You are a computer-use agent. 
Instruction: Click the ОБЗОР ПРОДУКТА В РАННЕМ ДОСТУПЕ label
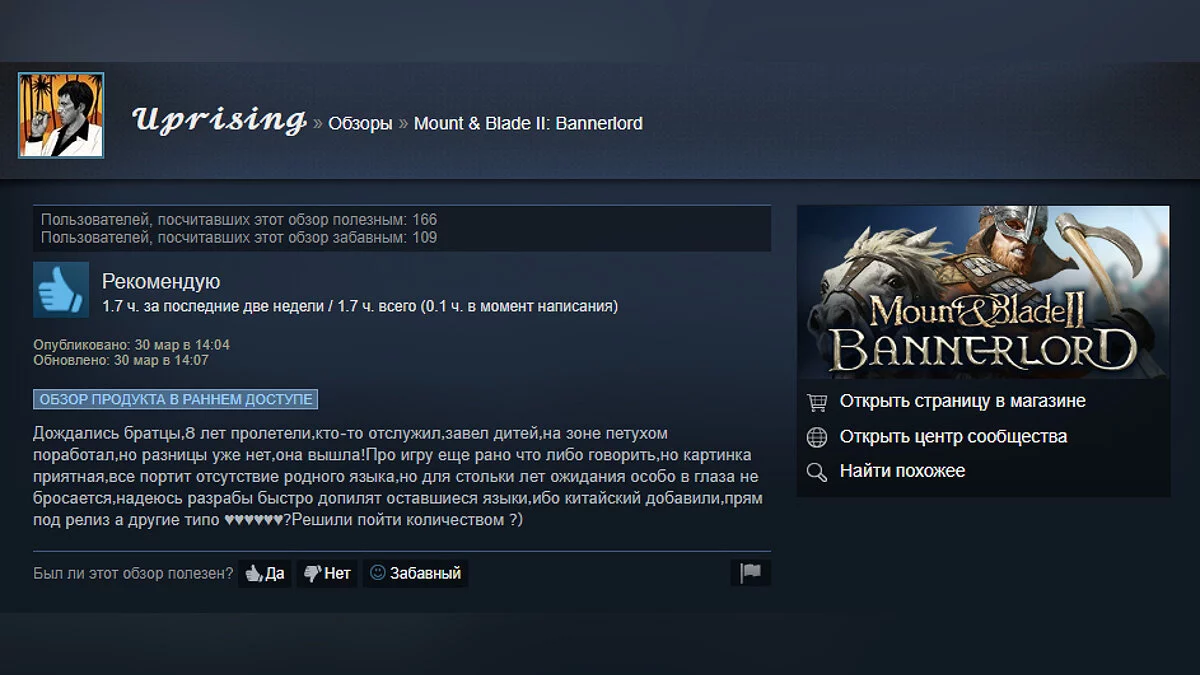pyautogui.click(x=175, y=399)
